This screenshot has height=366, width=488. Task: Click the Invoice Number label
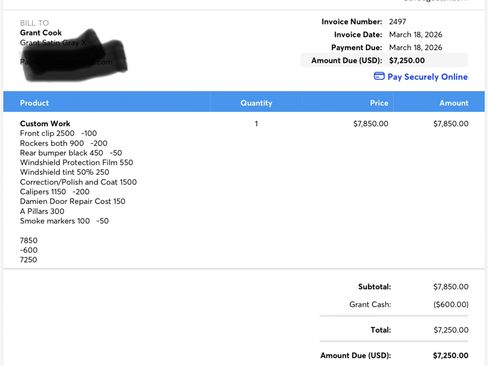click(352, 22)
